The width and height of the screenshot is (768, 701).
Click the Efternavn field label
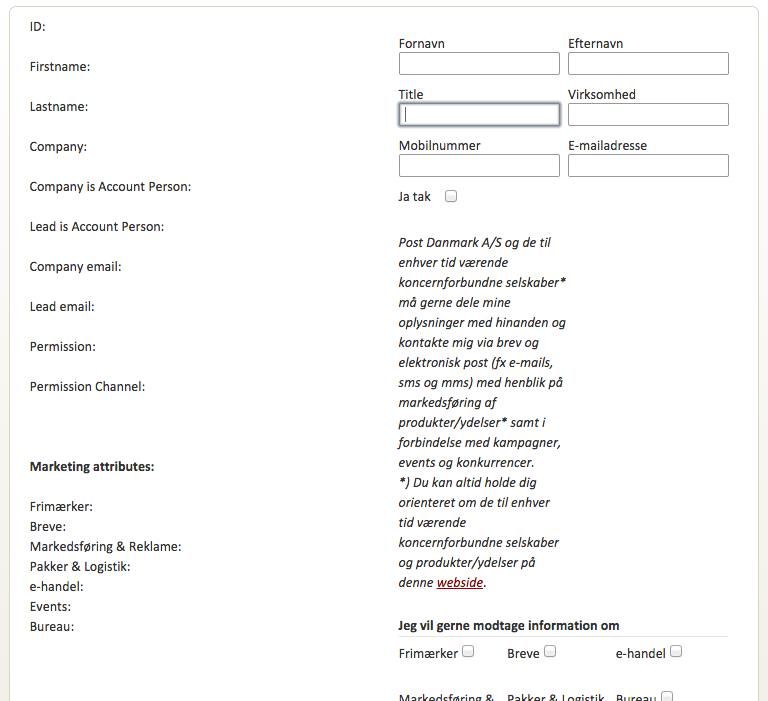(596, 44)
